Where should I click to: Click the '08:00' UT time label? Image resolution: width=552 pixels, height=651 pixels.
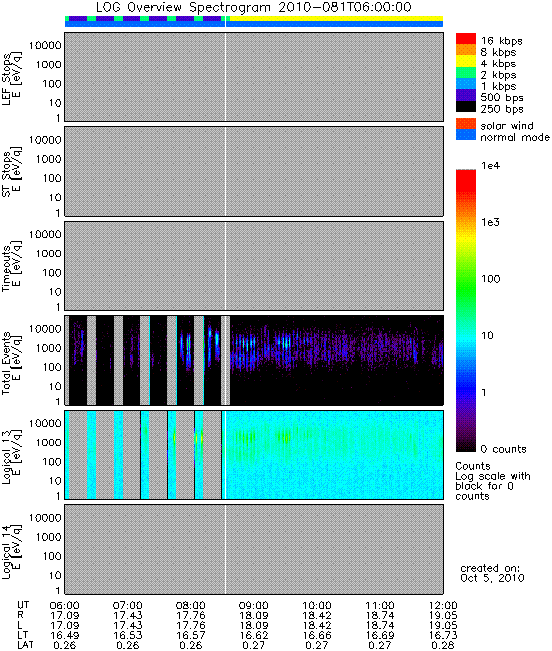coord(191,606)
